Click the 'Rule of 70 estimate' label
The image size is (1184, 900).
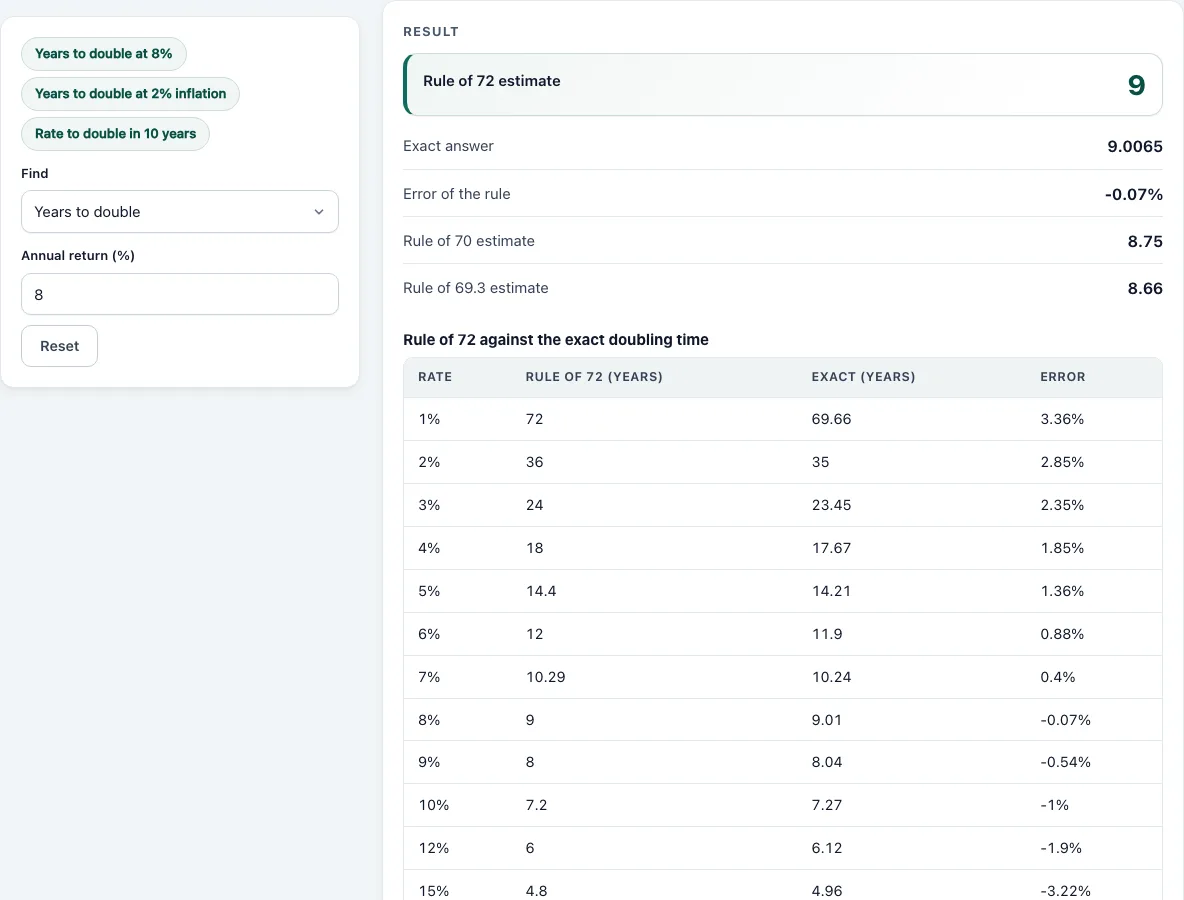coord(468,241)
